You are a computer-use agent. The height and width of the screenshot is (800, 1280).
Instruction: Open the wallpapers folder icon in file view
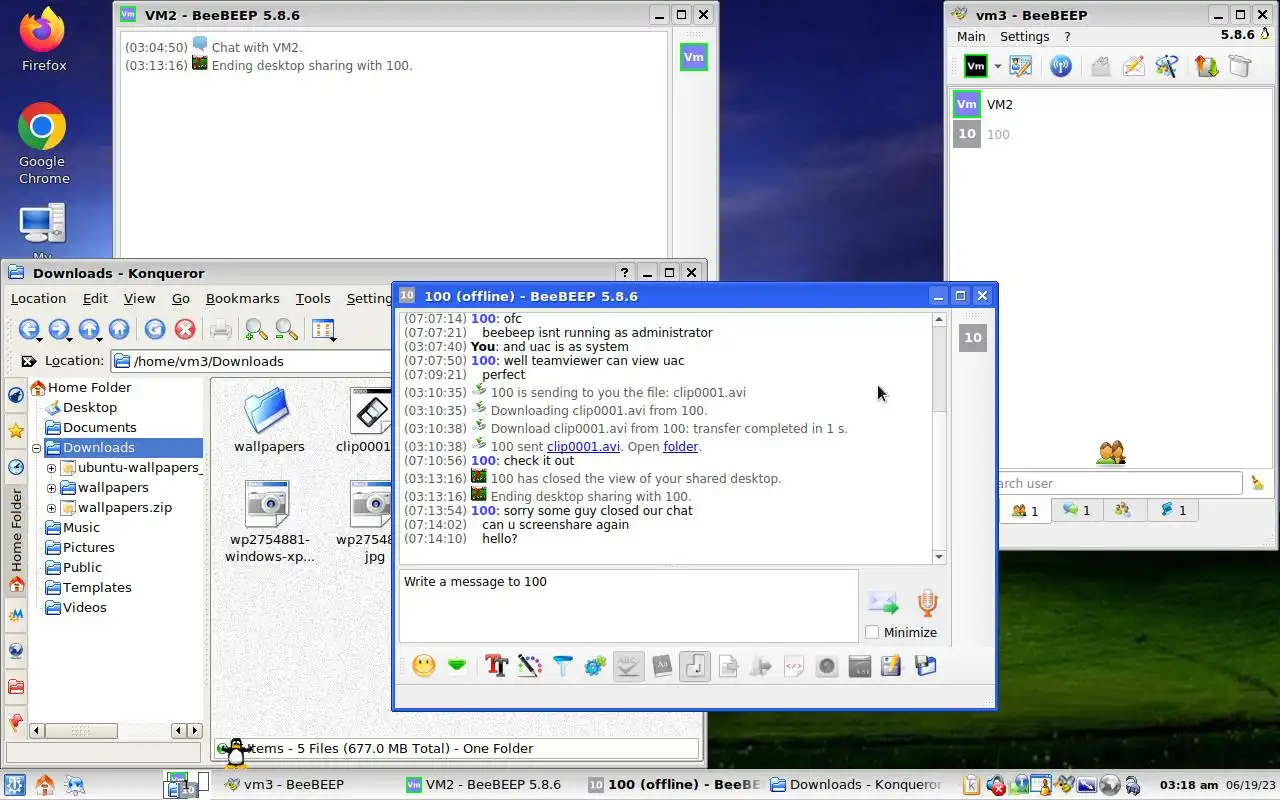(x=267, y=410)
